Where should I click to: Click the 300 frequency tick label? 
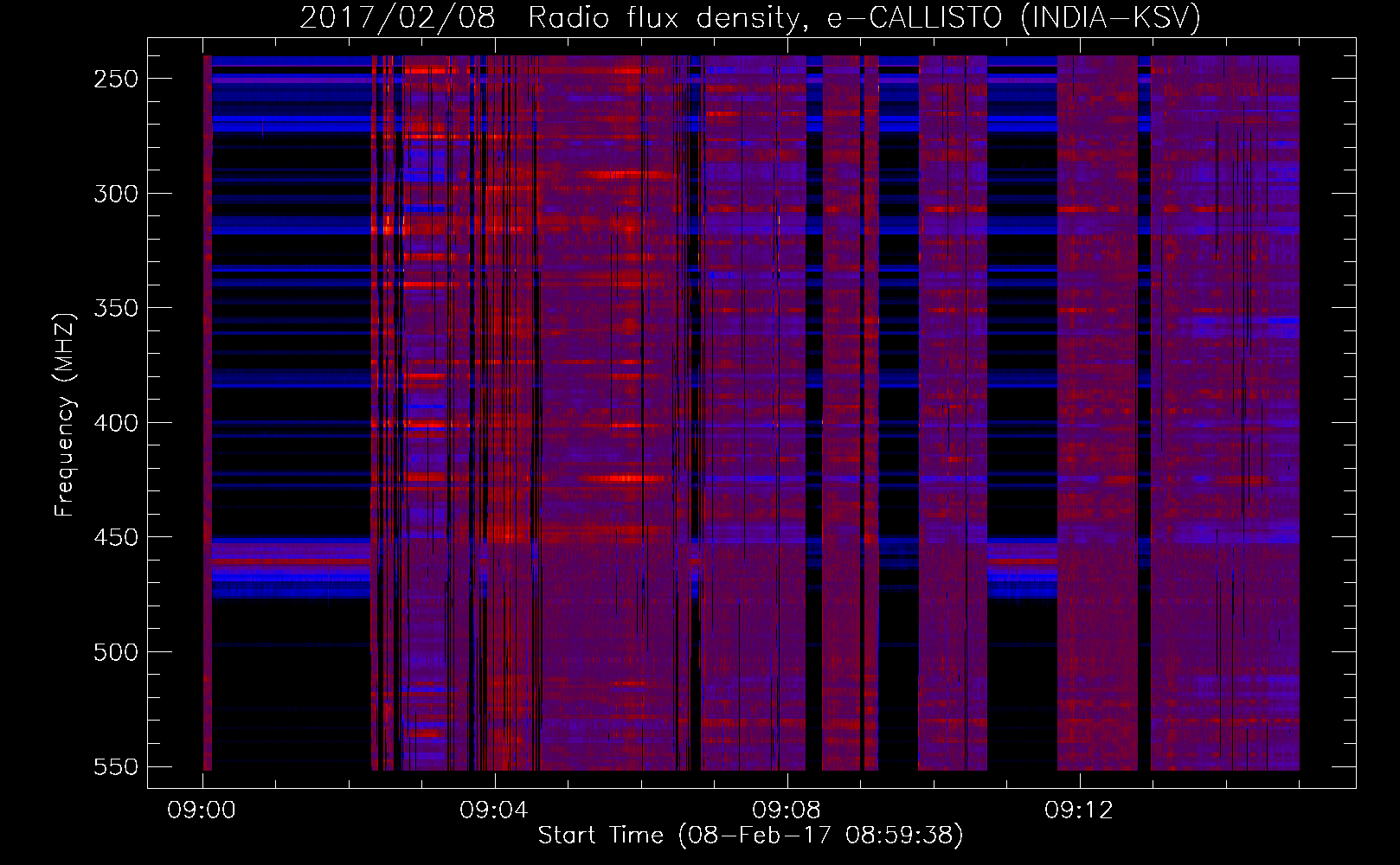116,194
